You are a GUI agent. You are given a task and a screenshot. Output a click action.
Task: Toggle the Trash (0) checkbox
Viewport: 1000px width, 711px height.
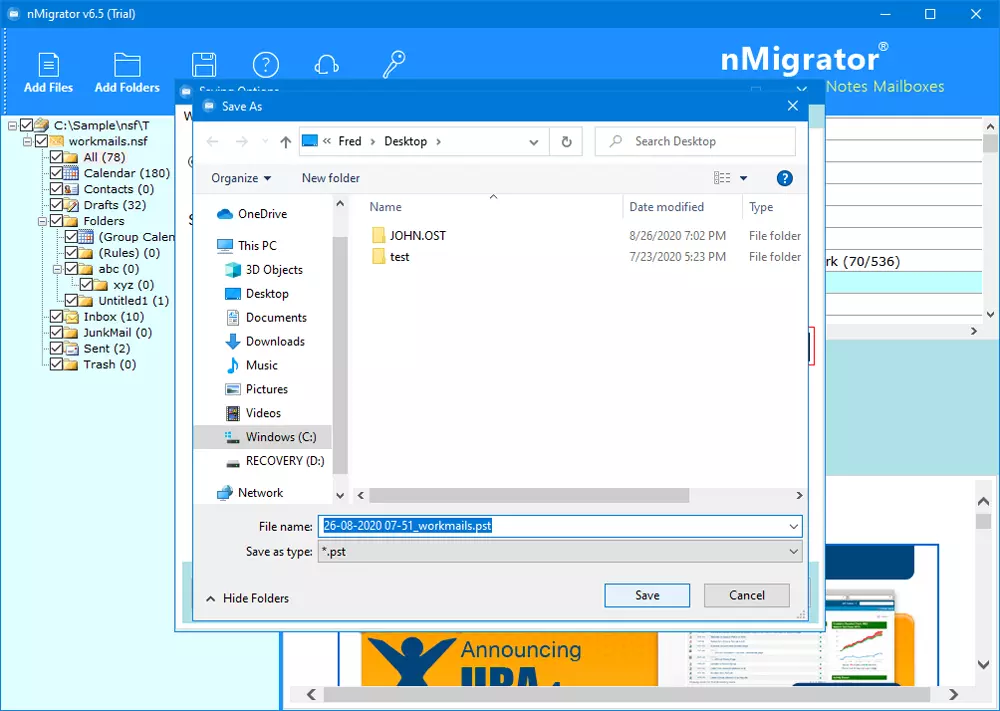pyautogui.click(x=56, y=364)
